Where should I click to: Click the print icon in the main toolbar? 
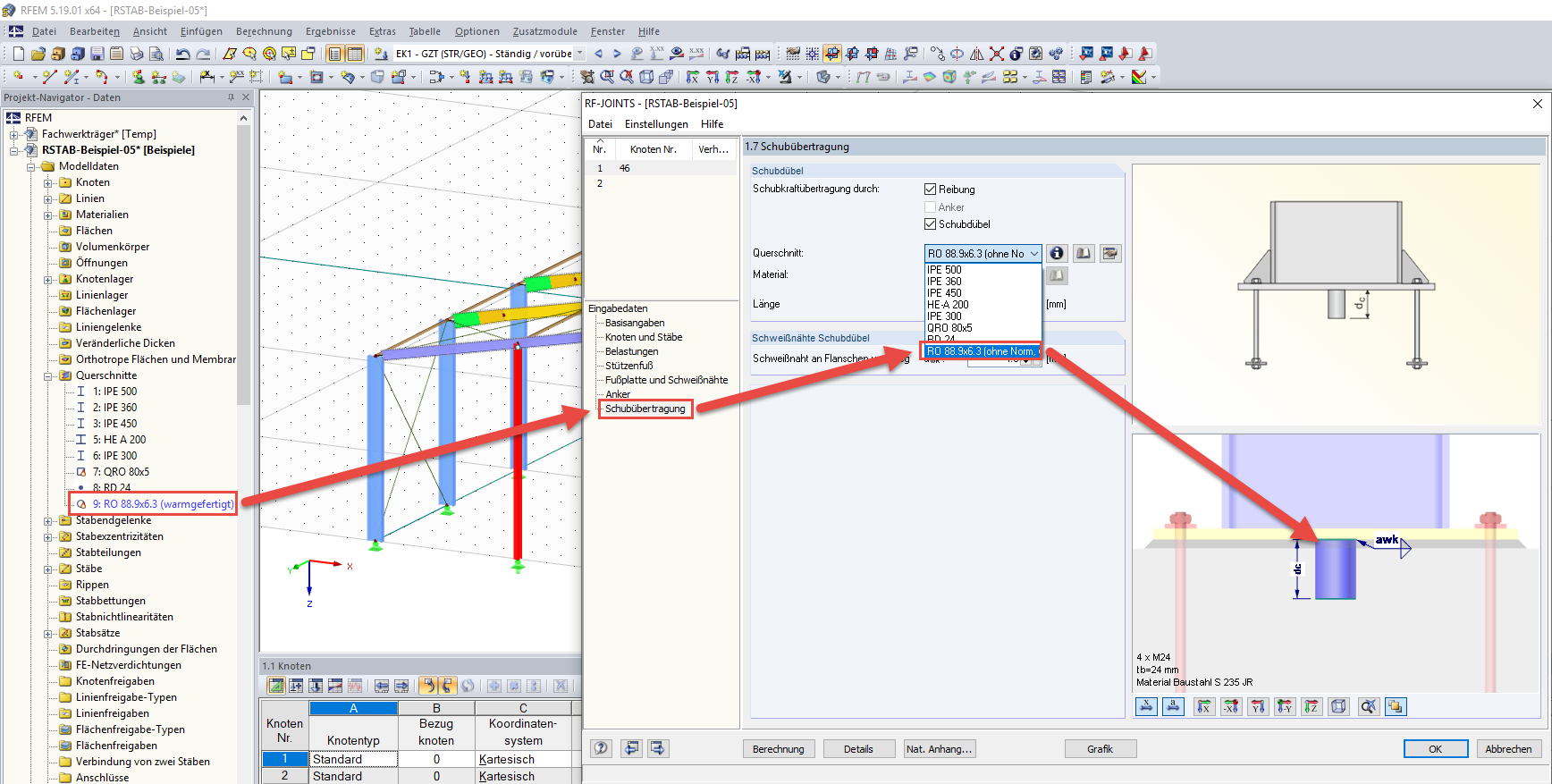point(136,54)
